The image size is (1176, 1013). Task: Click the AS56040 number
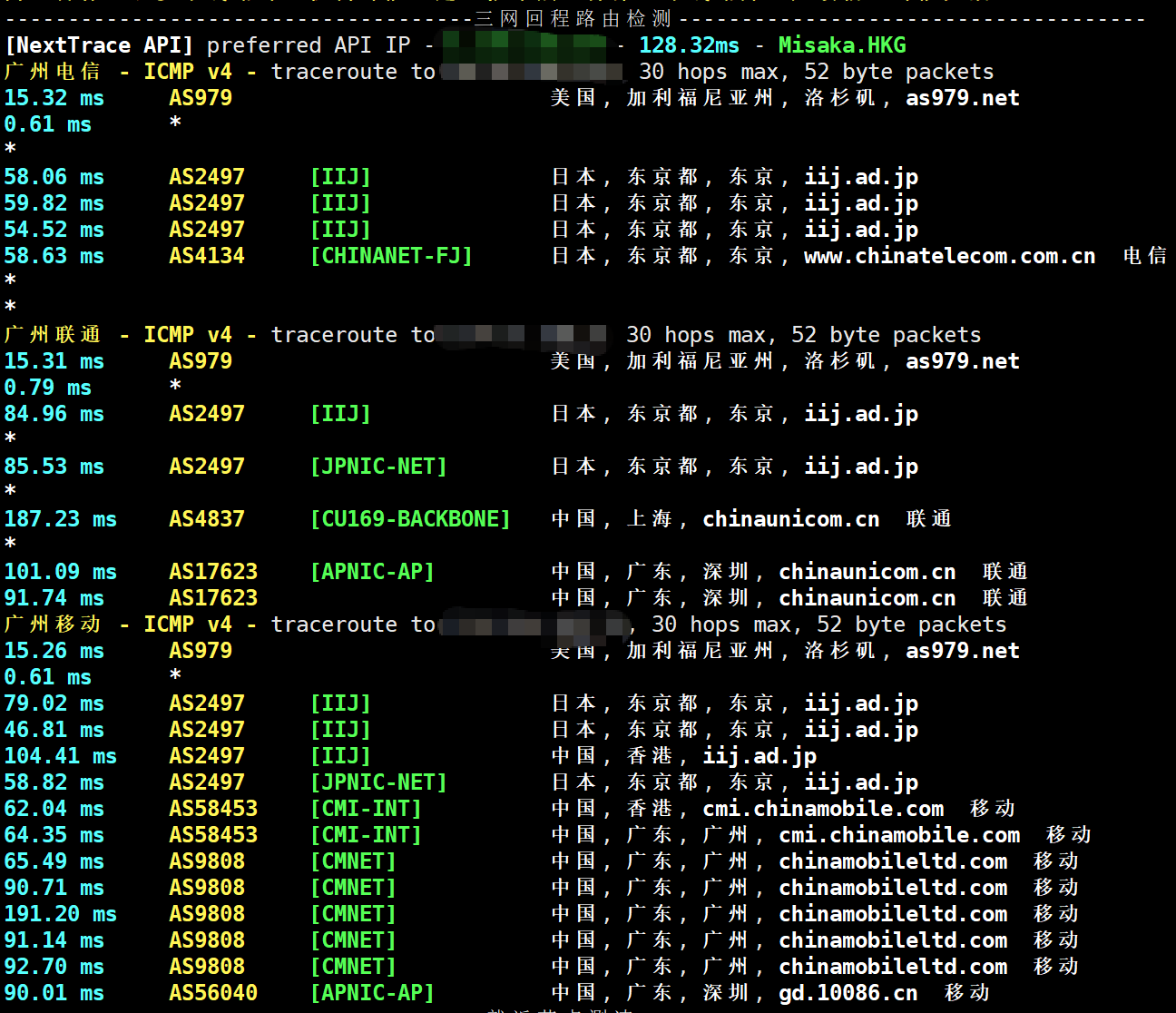pos(213,993)
